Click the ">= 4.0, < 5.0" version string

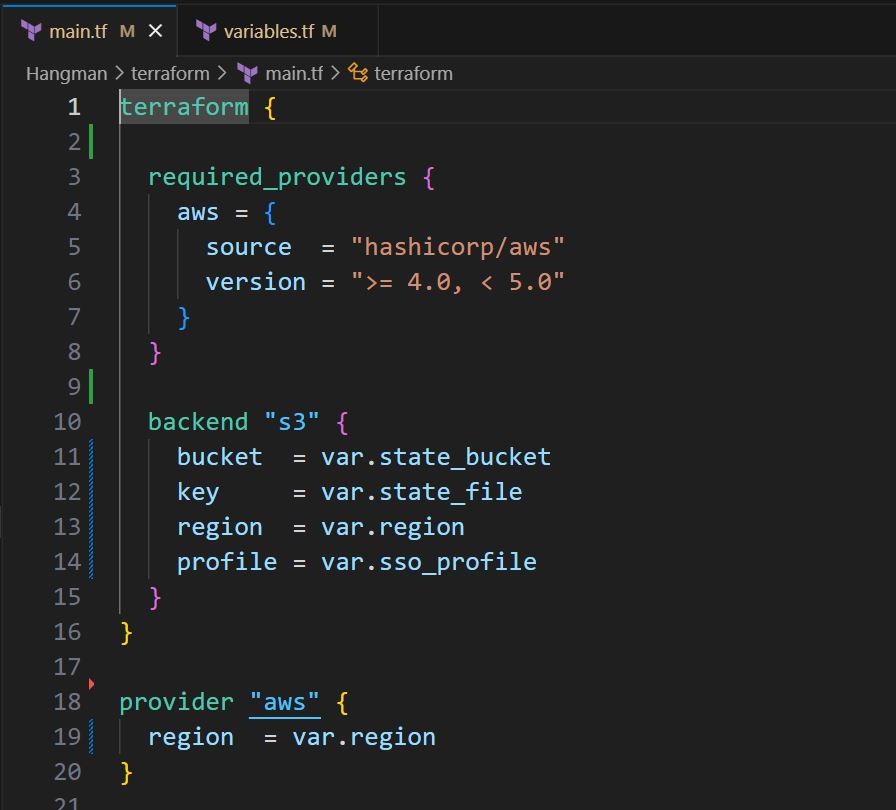[x=458, y=282]
